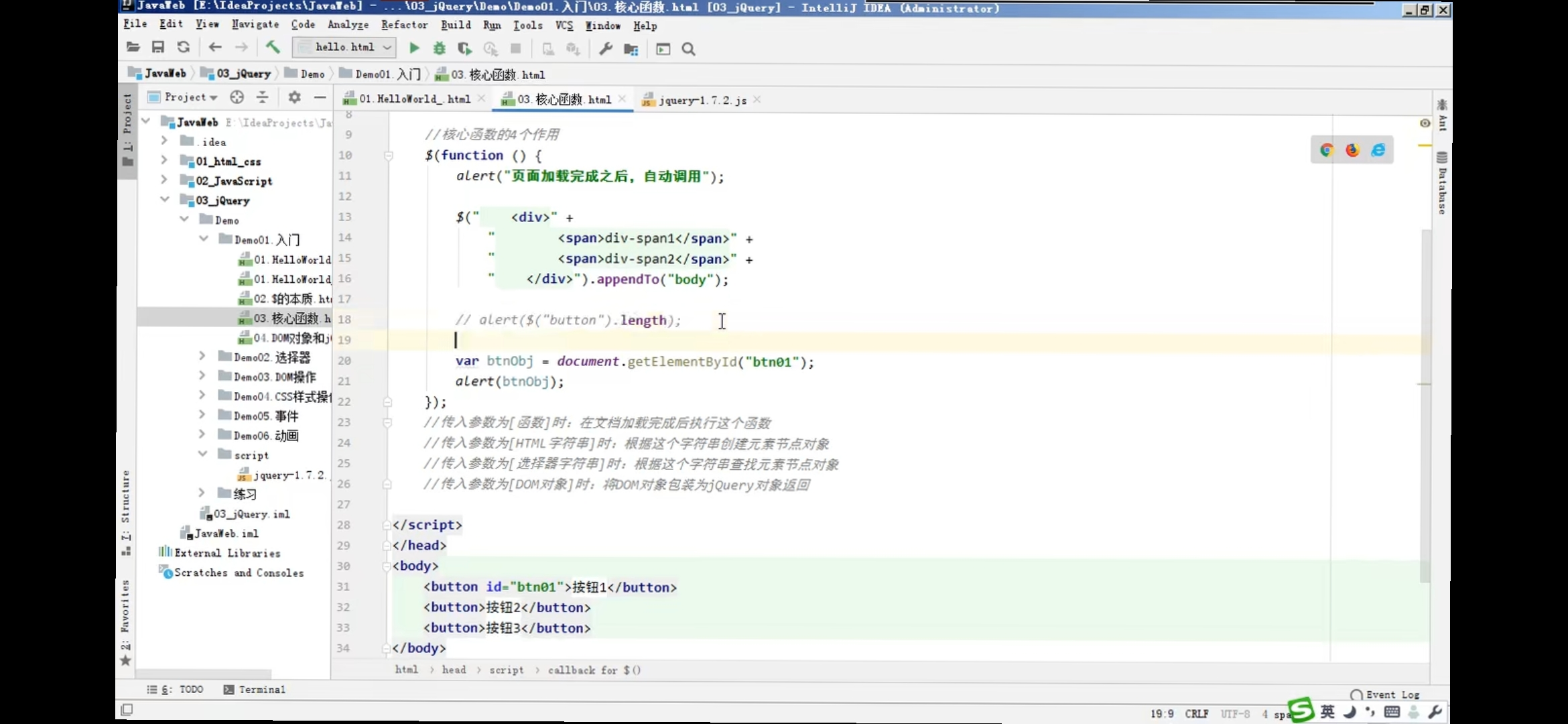Select 04.DOM对象 file in project tree
Viewport: 1568px width, 724px height.
(285, 338)
